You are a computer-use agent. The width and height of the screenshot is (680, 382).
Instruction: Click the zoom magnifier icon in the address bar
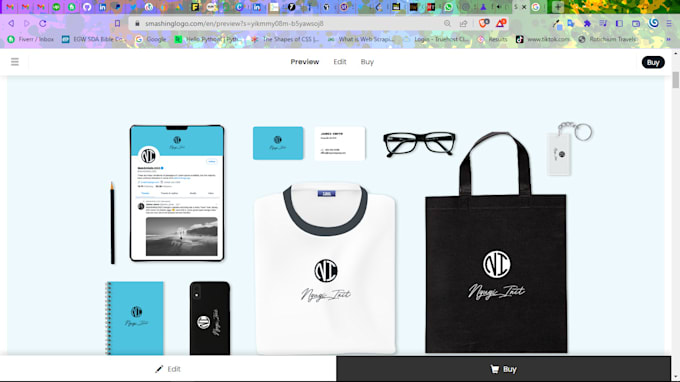pyautogui.click(x=447, y=23)
